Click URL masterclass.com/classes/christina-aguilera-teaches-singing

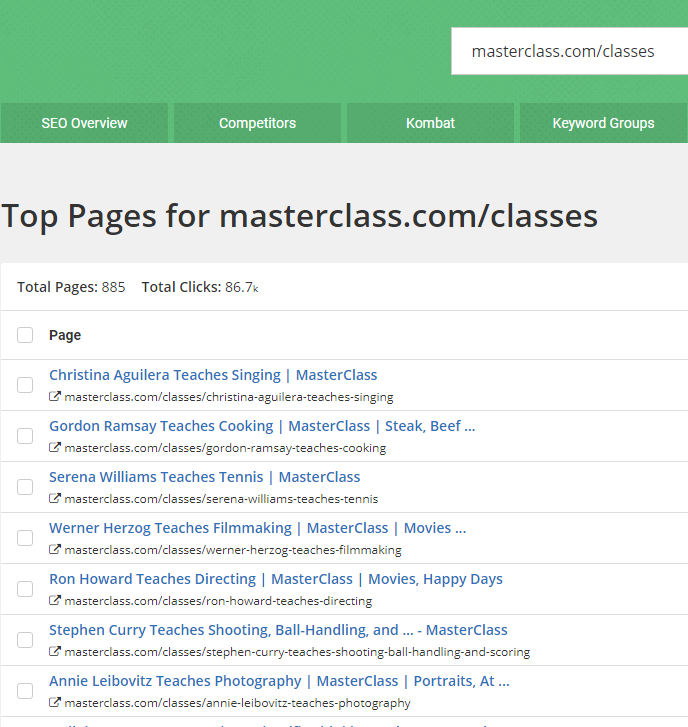point(229,397)
